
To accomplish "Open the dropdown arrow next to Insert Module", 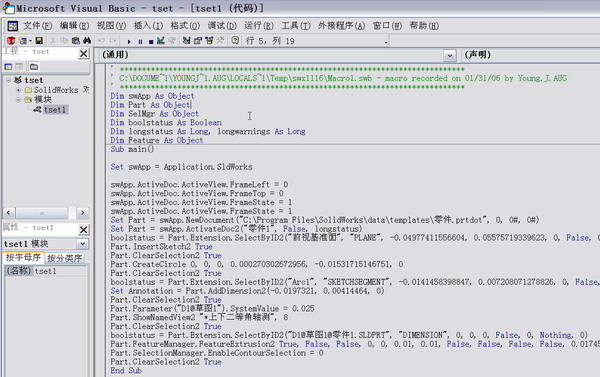I will tap(30, 41).
